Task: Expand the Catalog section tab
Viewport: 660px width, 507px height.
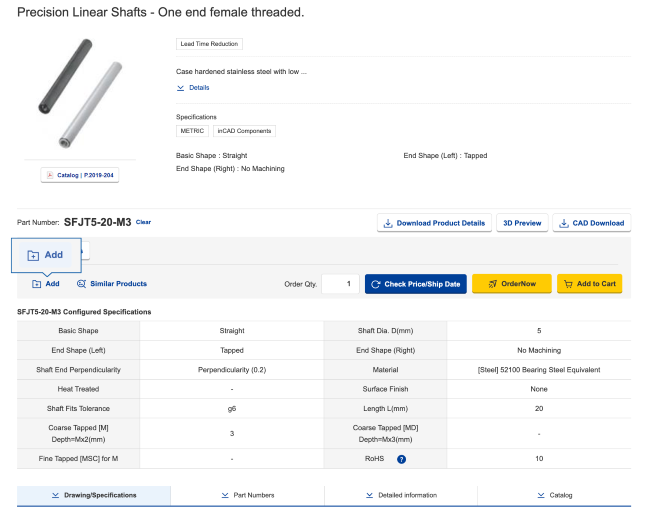Action: tap(554, 495)
